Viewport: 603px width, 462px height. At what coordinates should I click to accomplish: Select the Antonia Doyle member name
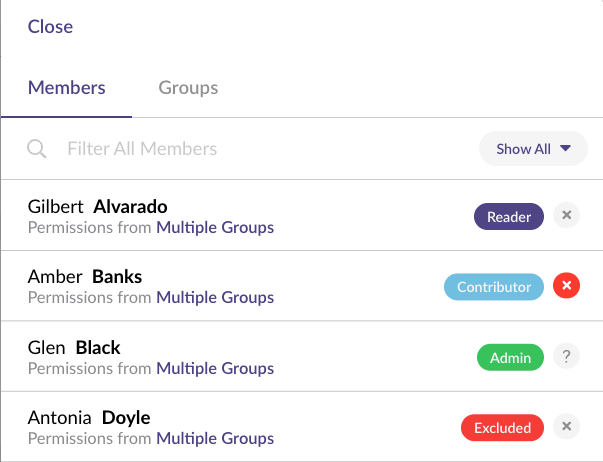click(x=89, y=418)
